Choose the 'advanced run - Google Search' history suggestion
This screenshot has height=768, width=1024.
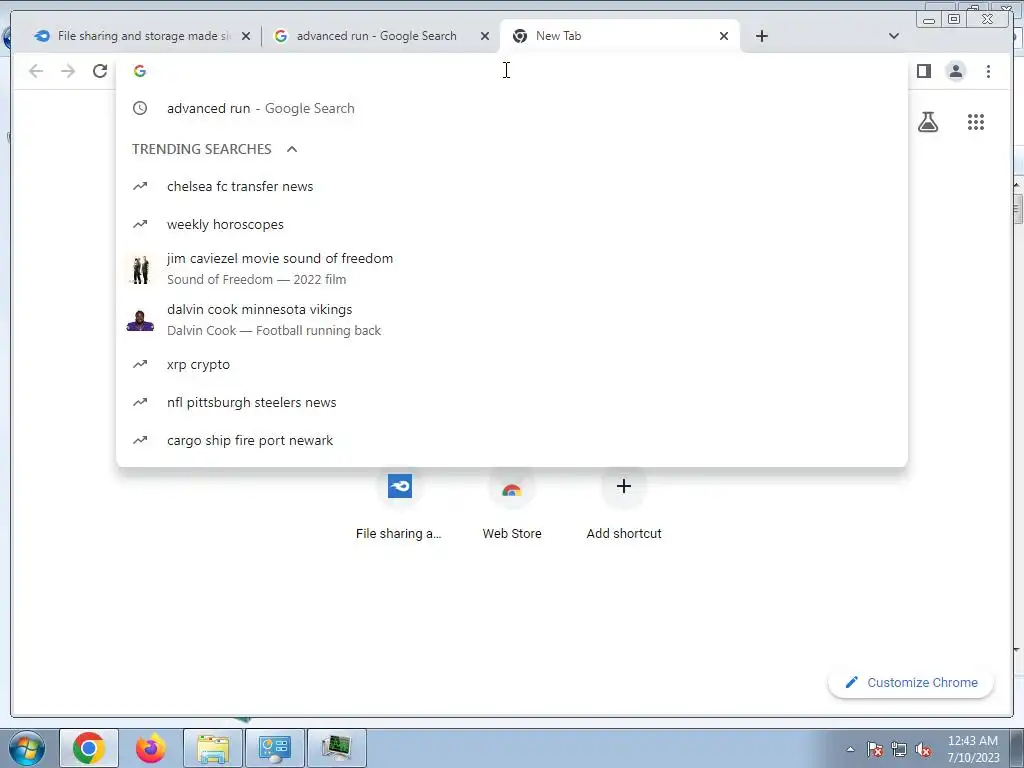tap(511, 108)
